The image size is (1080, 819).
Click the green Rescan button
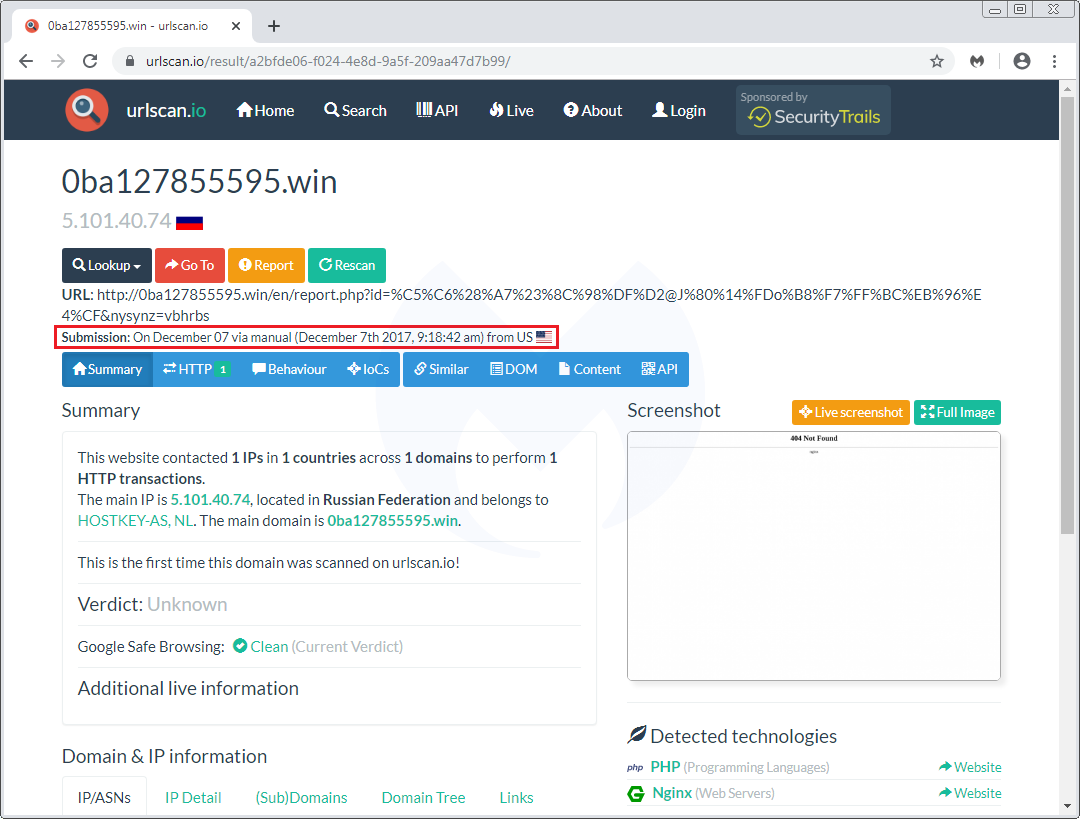[346, 265]
